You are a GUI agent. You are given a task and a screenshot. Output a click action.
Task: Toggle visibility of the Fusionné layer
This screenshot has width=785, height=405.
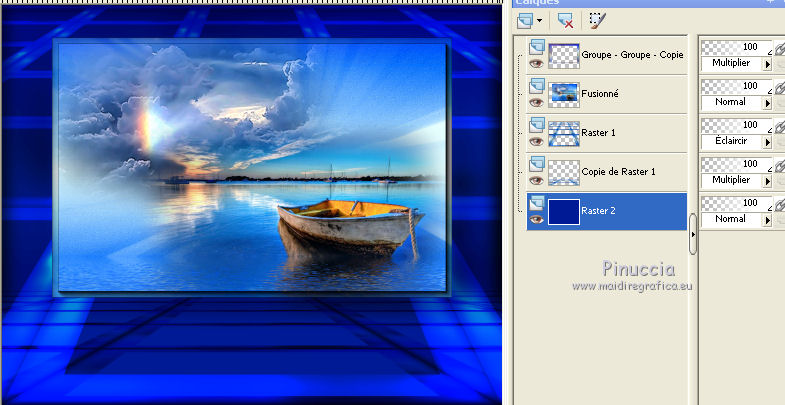[536, 103]
